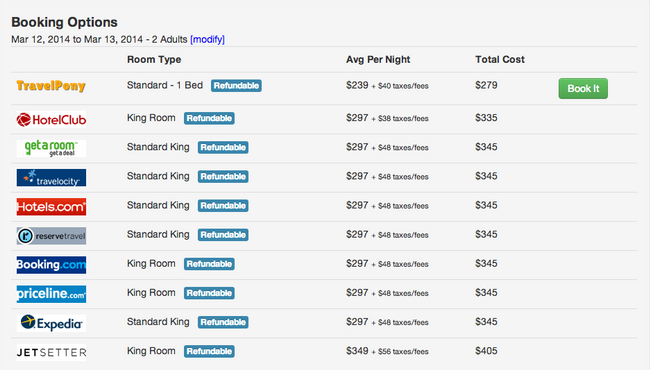Screen dimensions: 650x370
Task: Click the Refundable badge in getaroom row
Action: [x=223, y=148]
